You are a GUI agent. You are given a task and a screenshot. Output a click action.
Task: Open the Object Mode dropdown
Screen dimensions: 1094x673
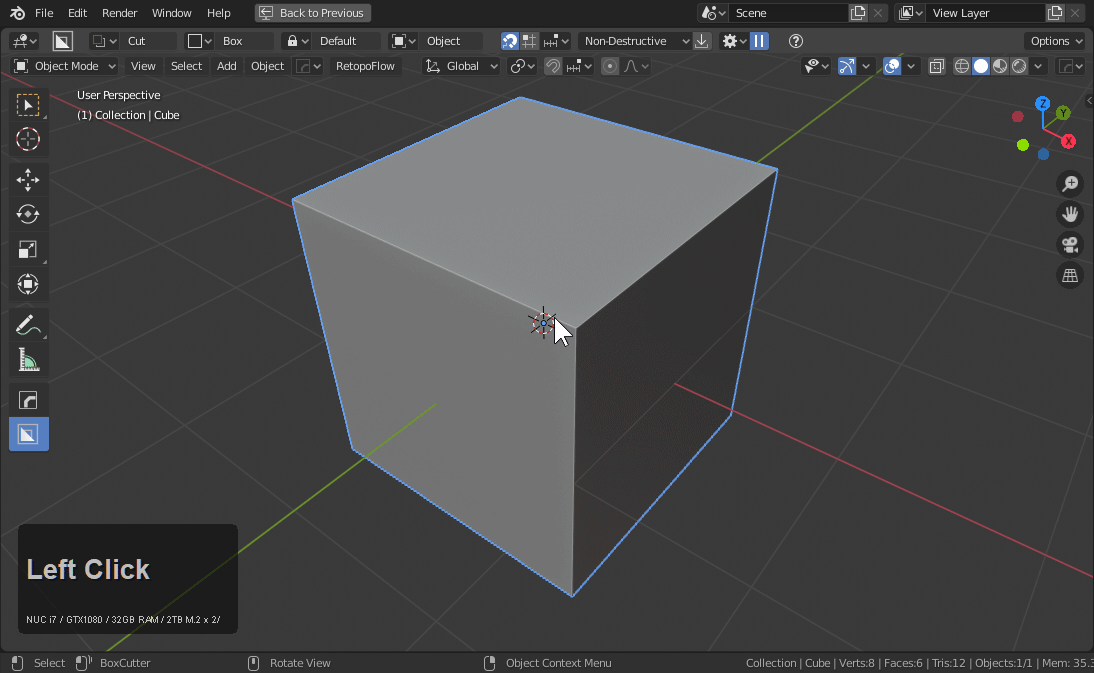coord(65,67)
